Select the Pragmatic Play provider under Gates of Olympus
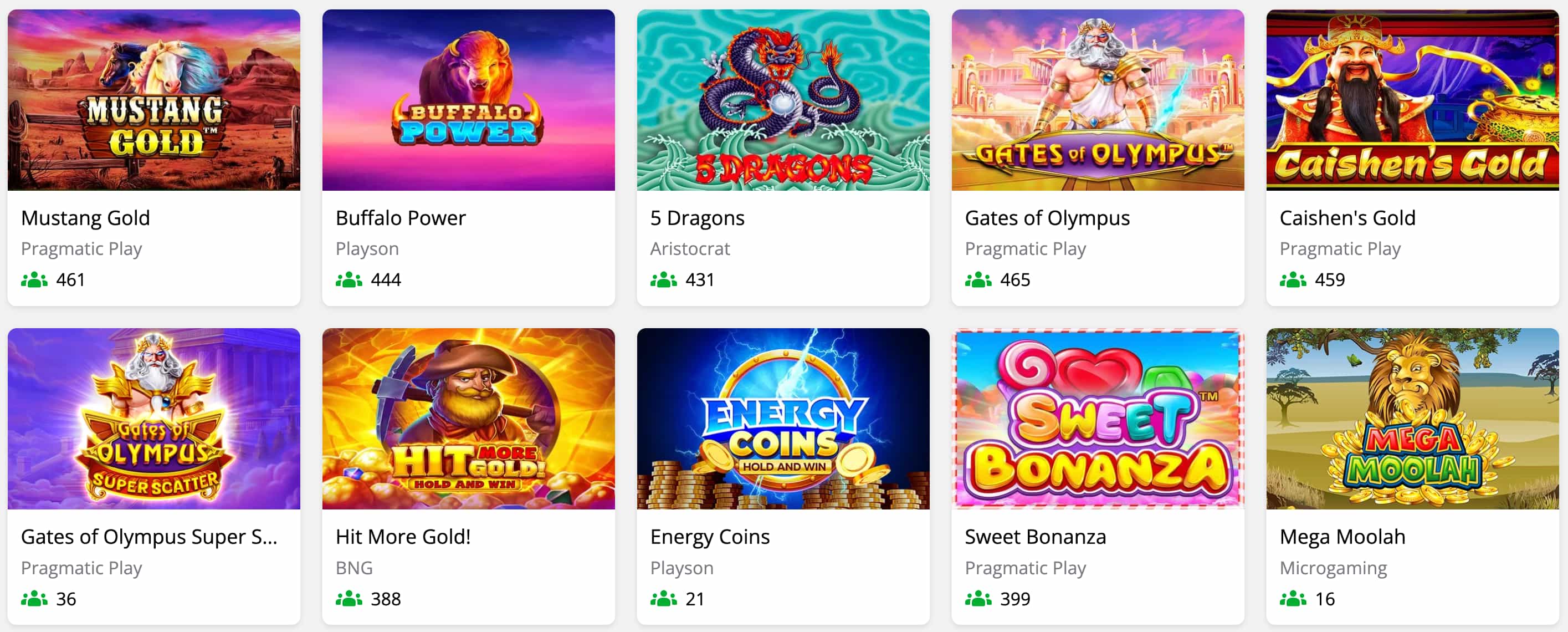Screen dimensions: 1568x632 pyautogui.click(x=1026, y=248)
